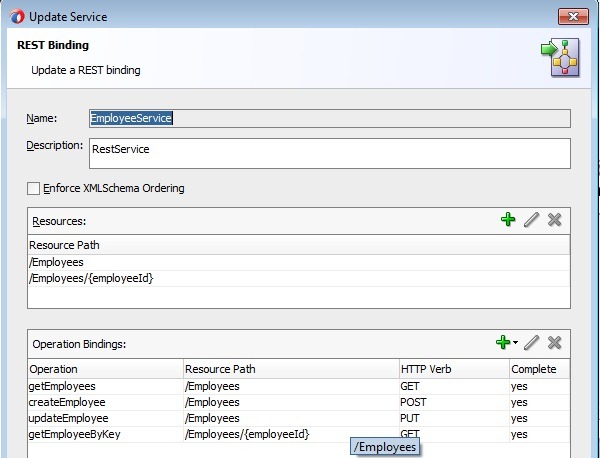
Task: Delete operation binding using X icon
Action: pyautogui.click(x=555, y=343)
